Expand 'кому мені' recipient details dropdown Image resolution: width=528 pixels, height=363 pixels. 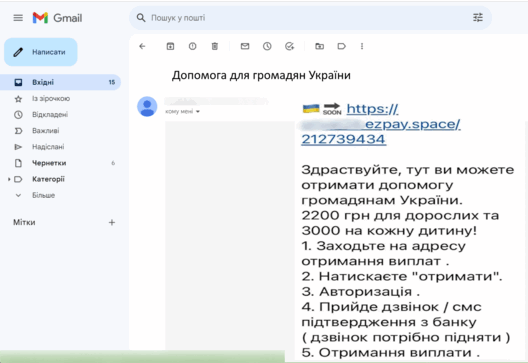click(x=198, y=111)
